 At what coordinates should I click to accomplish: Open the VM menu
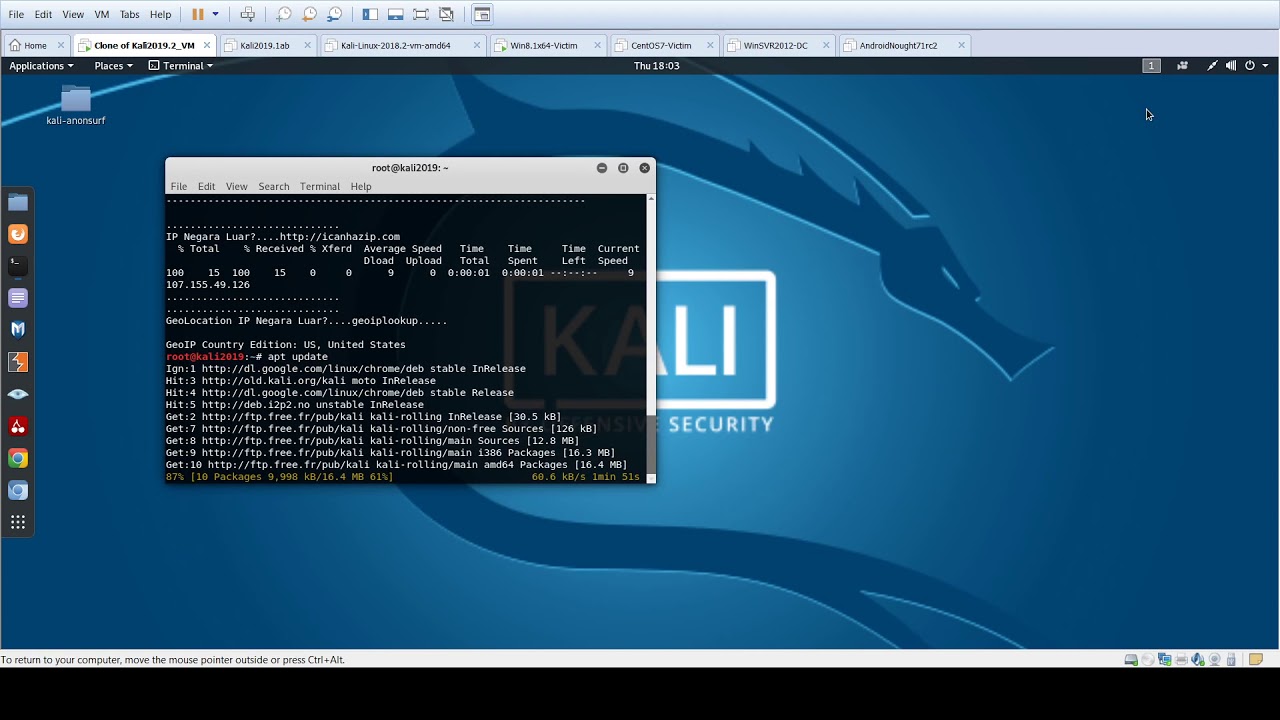coord(102,14)
